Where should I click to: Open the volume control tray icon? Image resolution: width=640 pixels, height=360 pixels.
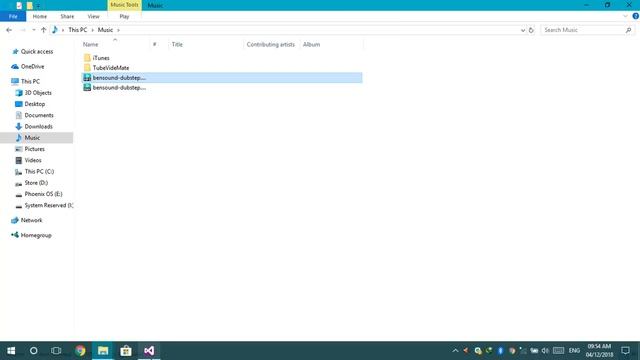(x=545, y=351)
